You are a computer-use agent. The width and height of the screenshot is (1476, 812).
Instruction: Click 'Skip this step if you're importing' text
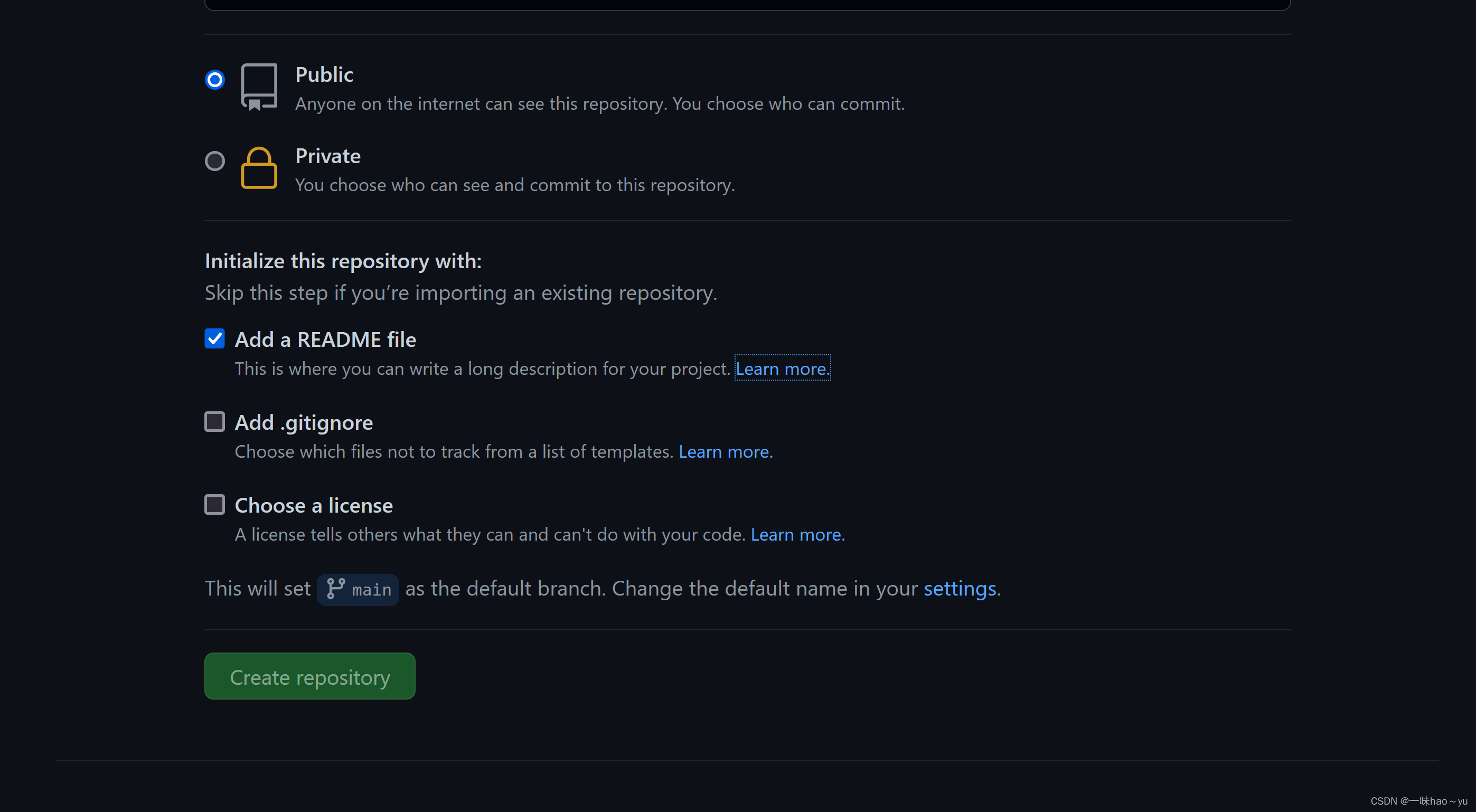(461, 293)
